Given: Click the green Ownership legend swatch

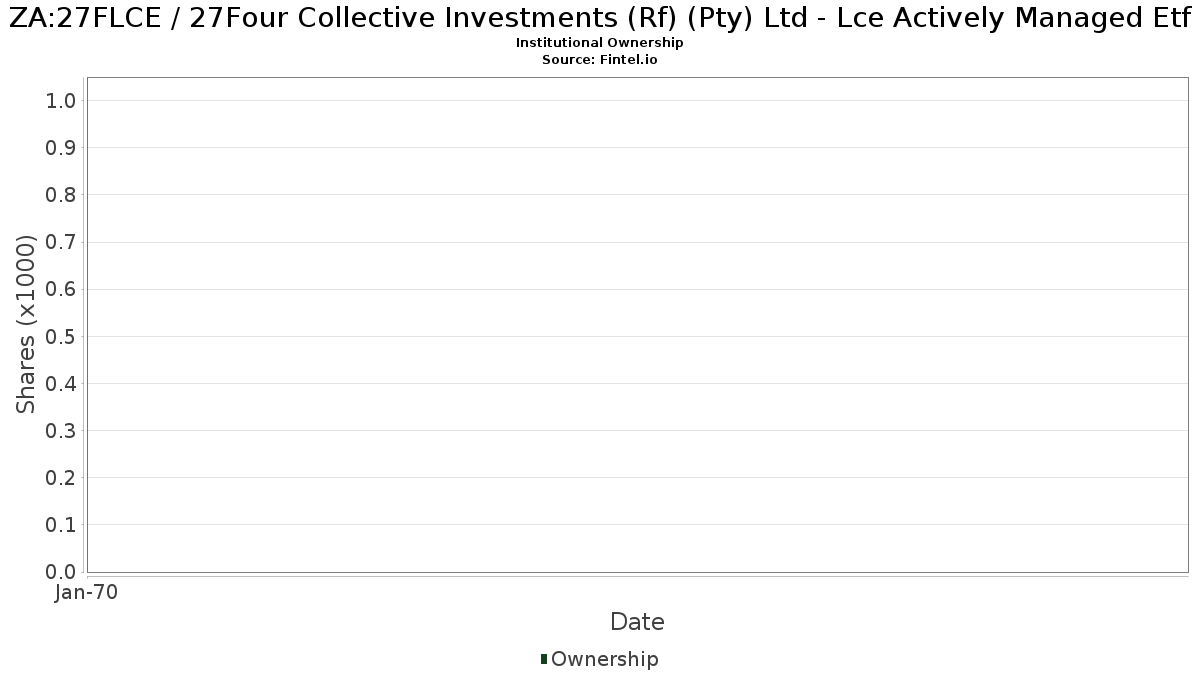Looking at the screenshot, I should pos(543,659).
